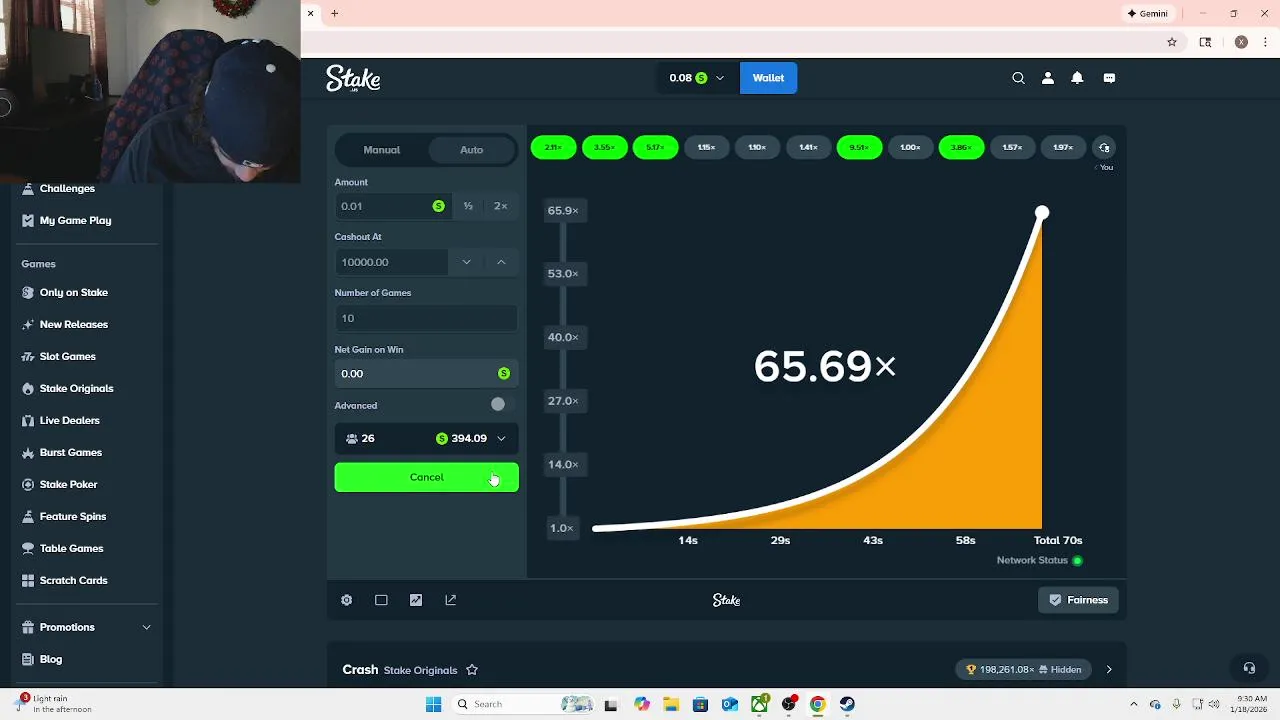Viewport: 1280px width, 720px height.
Task: Click the Gemini button in browser
Action: (1148, 14)
